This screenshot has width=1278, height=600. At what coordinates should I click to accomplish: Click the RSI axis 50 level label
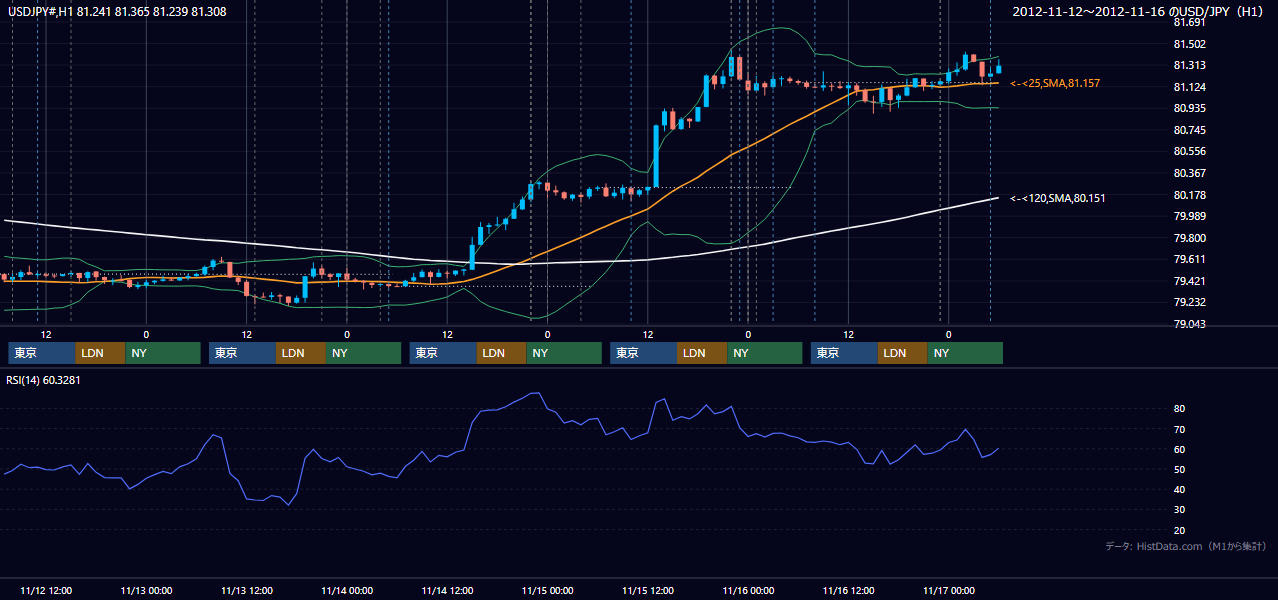(x=1179, y=469)
